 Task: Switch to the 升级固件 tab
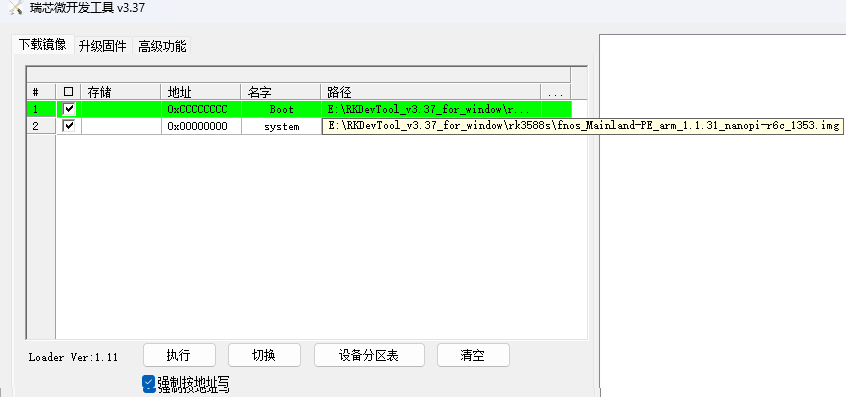(103, 46)
